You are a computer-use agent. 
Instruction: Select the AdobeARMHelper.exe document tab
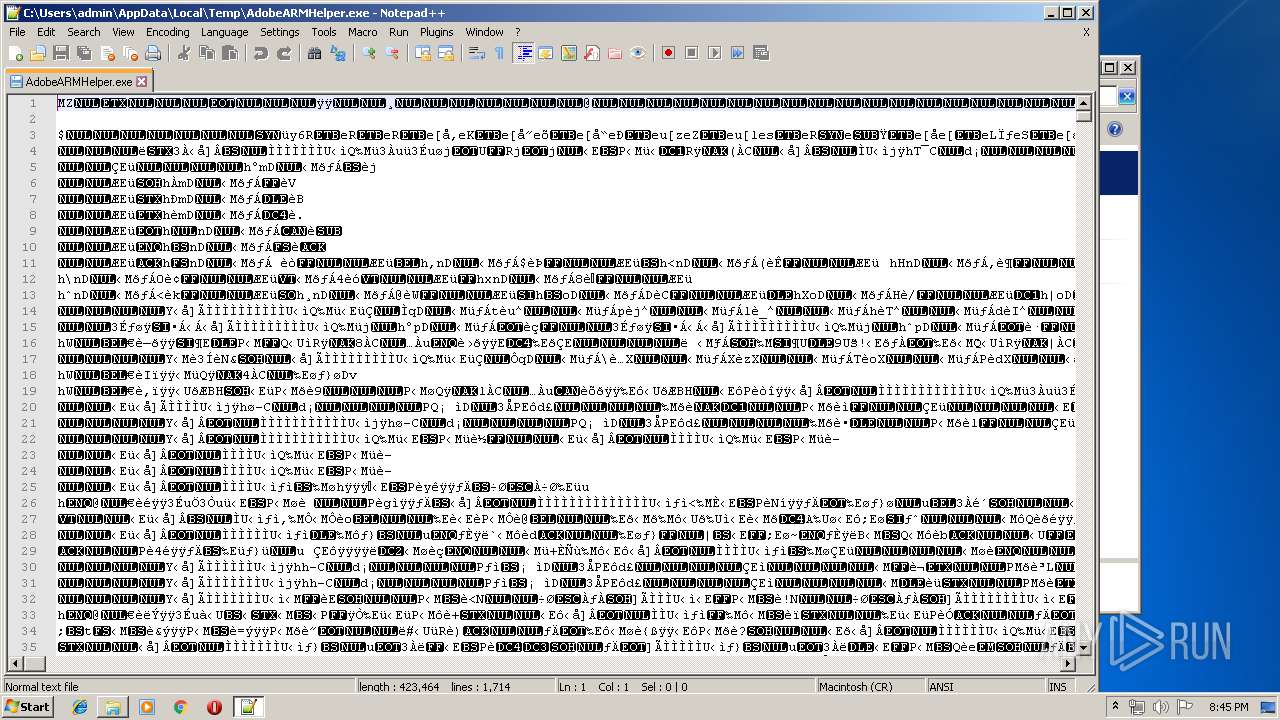coord(78,81)
